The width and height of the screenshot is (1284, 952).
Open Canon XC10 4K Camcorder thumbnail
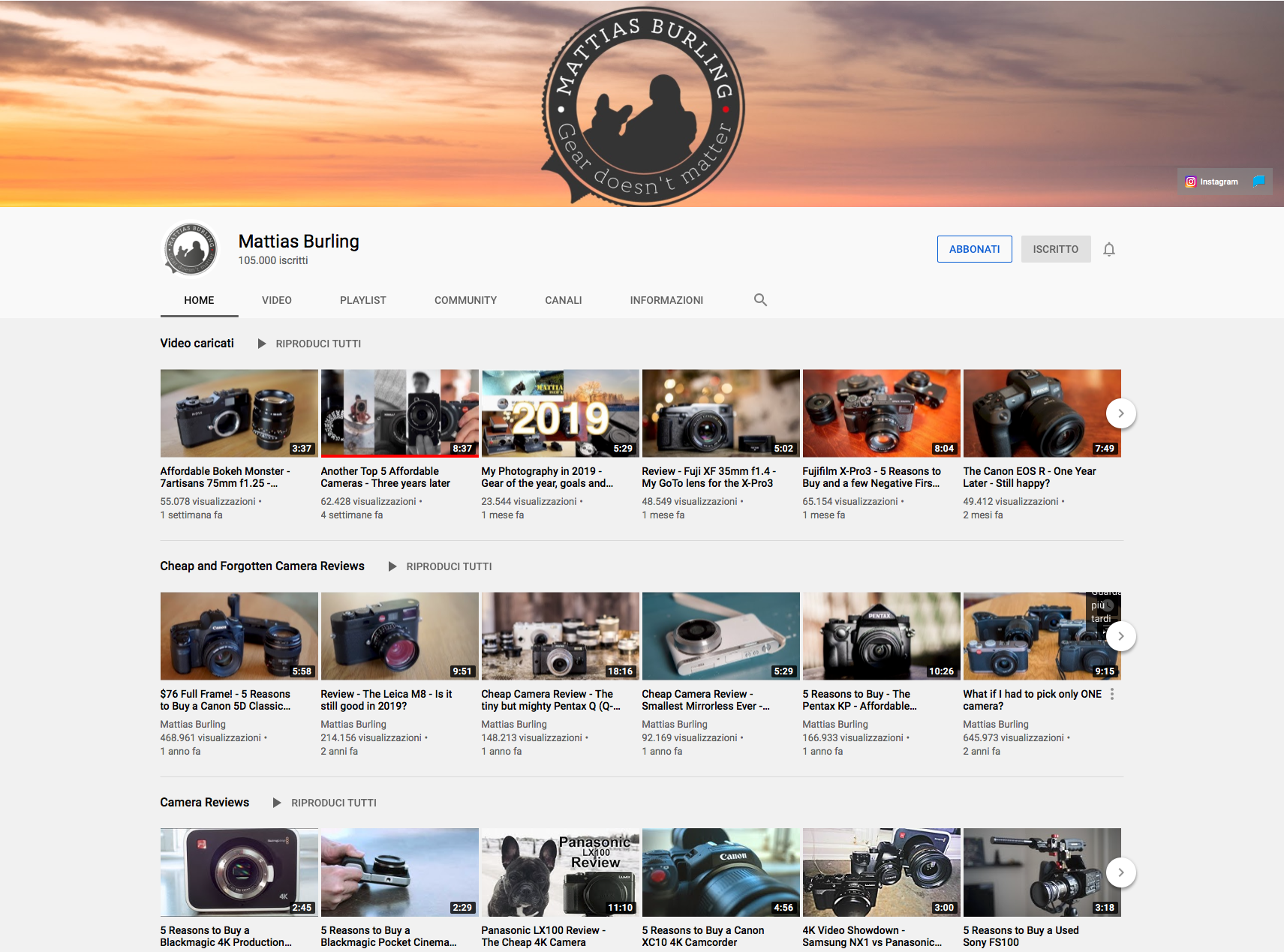coord(721,872)
